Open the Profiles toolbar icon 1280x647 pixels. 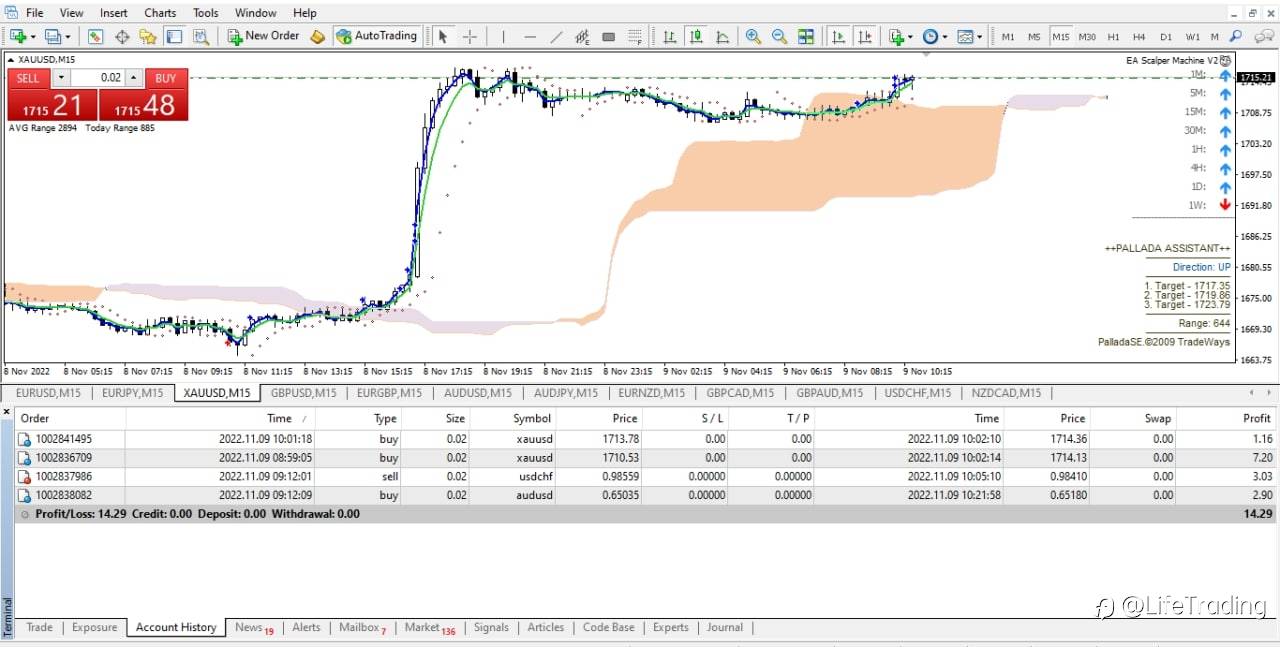(x=55, y=36)
